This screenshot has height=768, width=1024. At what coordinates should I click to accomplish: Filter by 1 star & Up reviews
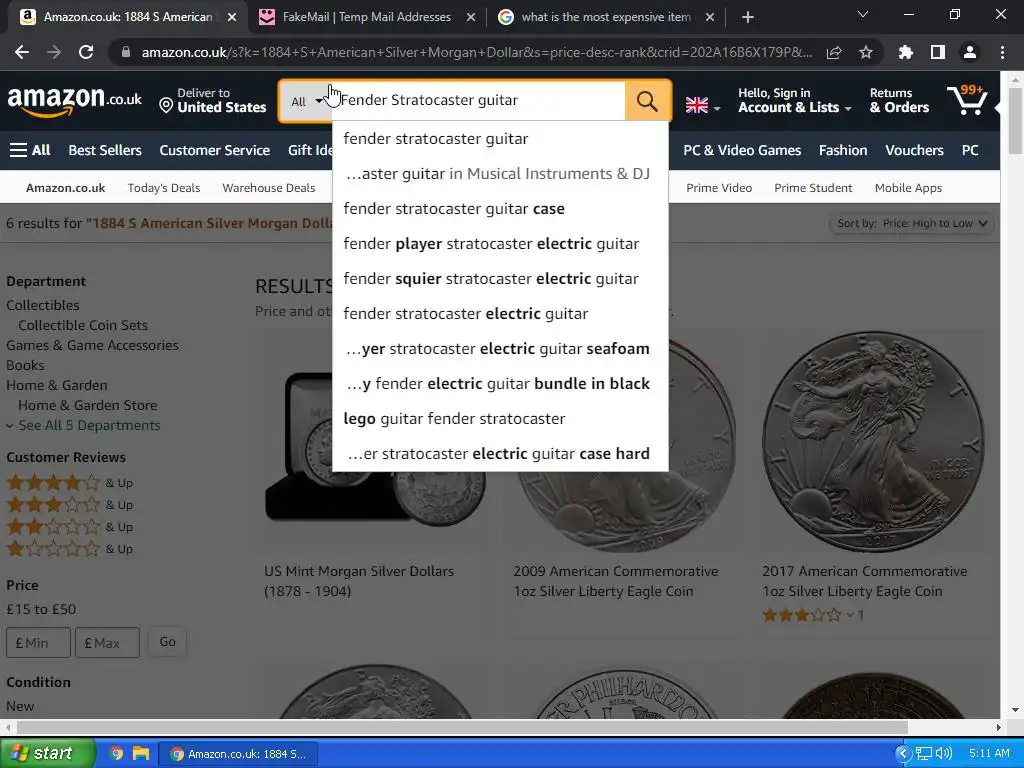(x=69, y=549)
